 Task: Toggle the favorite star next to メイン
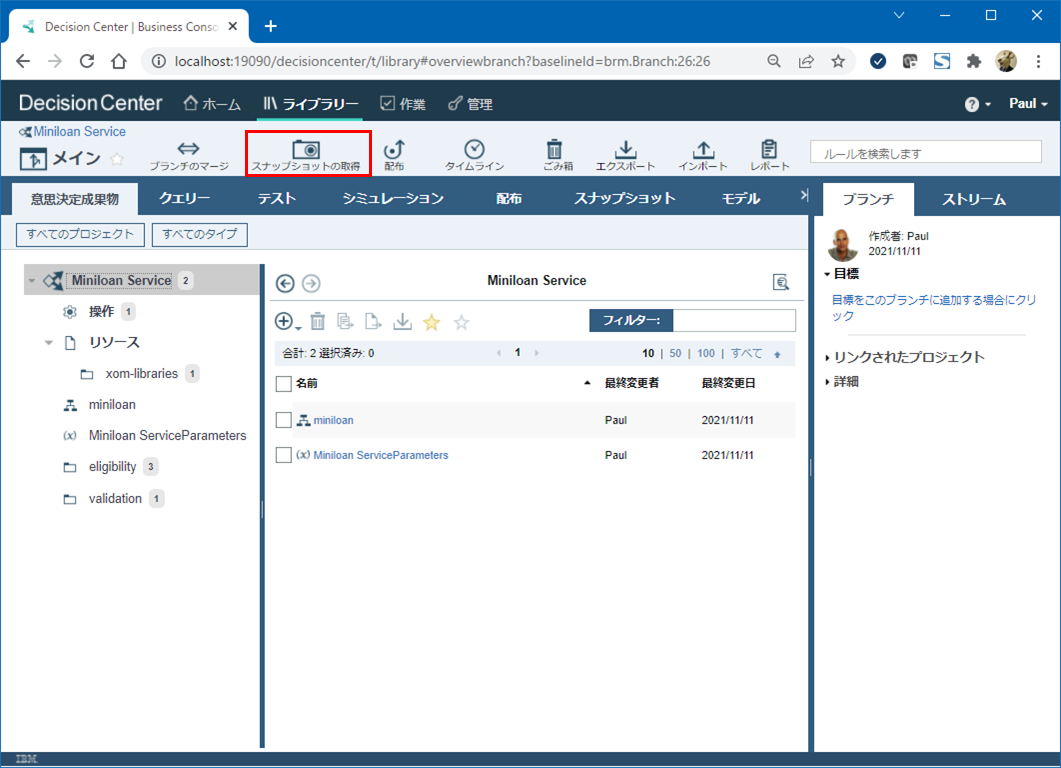pos(117,159)
